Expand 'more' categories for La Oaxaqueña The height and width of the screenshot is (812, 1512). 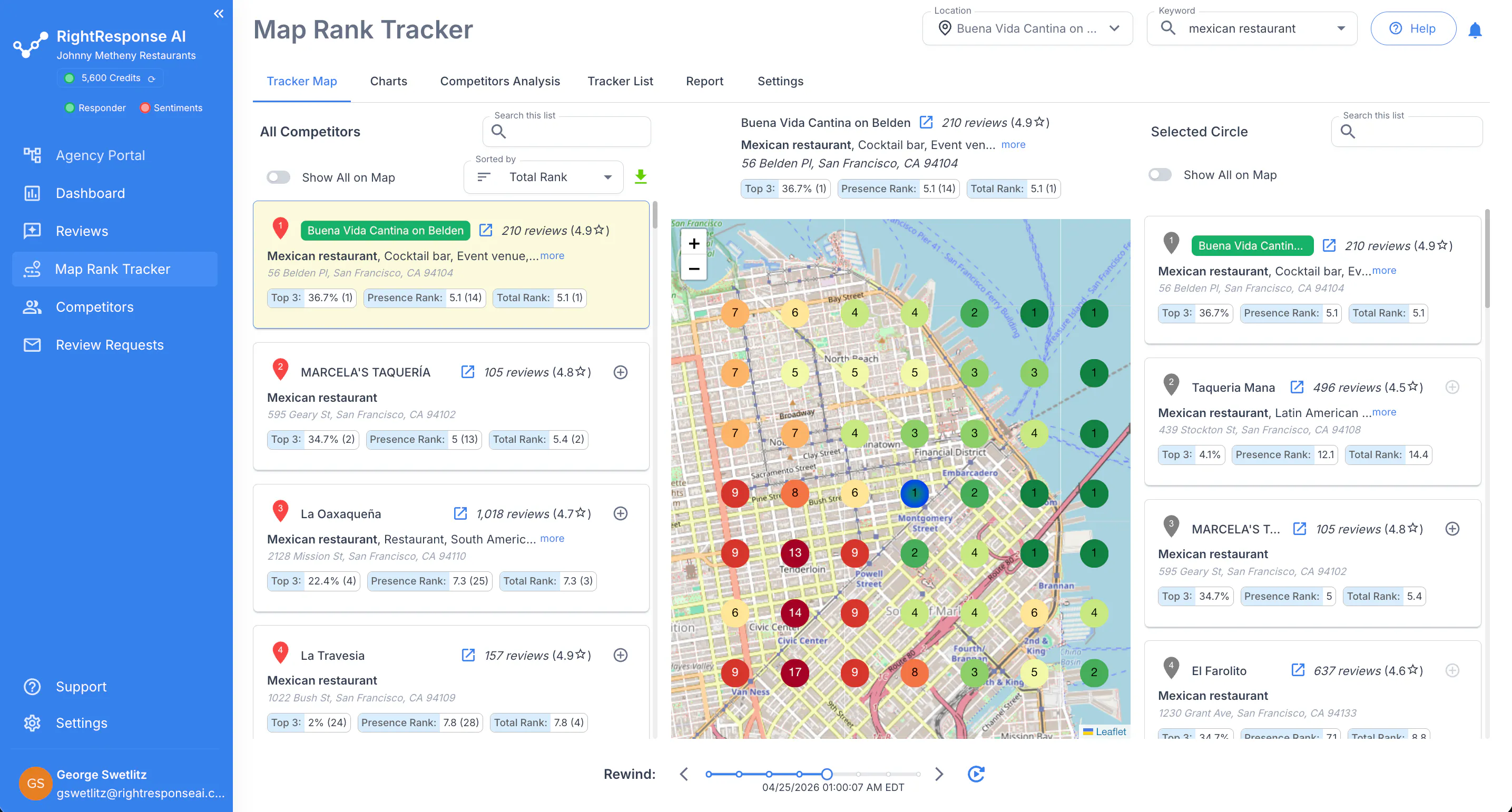[552, 539]
